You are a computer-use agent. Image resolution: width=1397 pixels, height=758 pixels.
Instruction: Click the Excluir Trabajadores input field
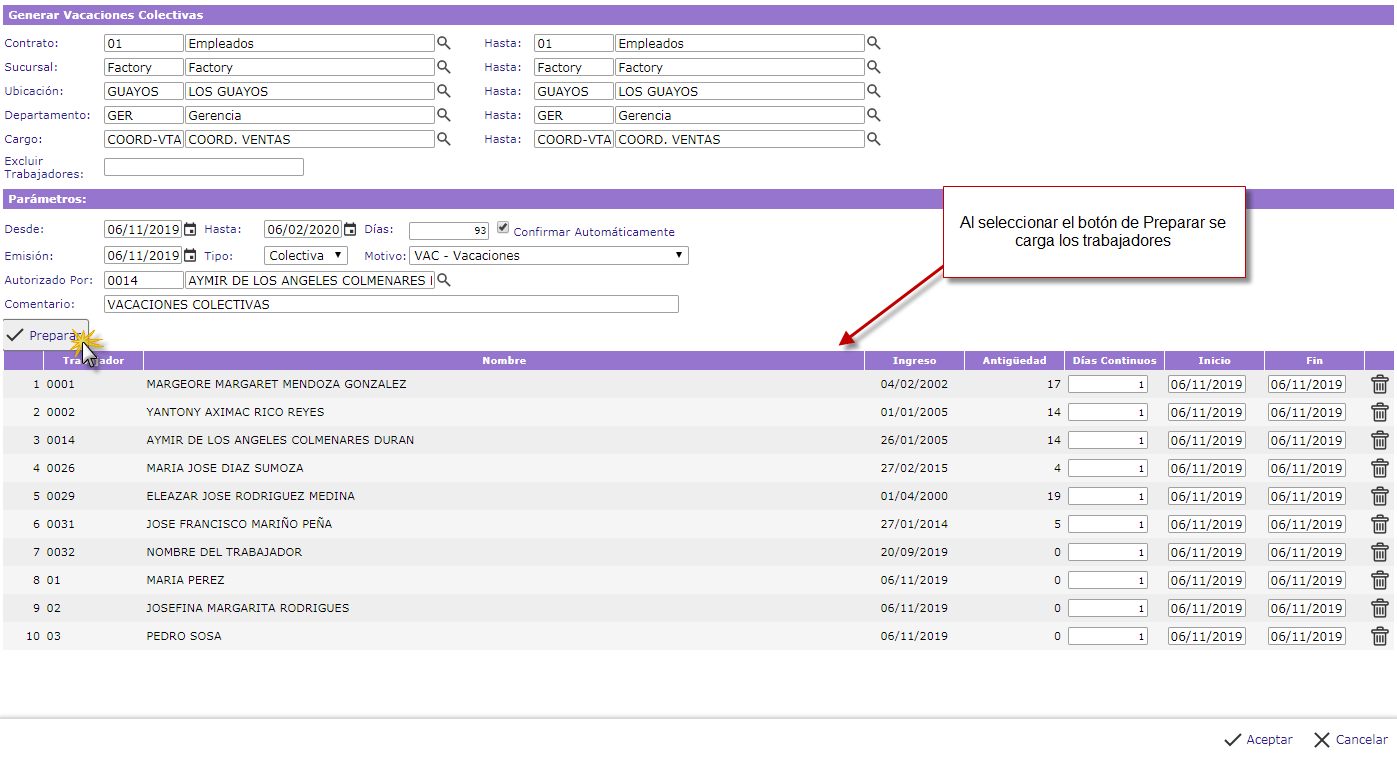(203, 167)
